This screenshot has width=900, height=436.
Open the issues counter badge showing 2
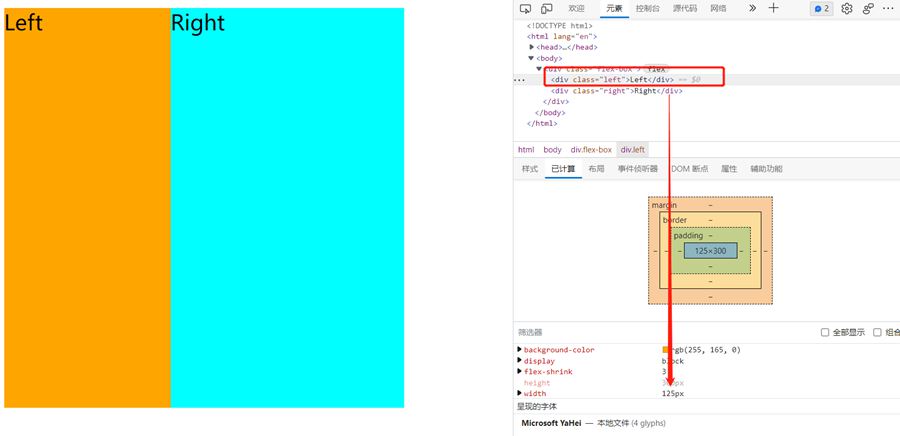(x=821, y=8)
